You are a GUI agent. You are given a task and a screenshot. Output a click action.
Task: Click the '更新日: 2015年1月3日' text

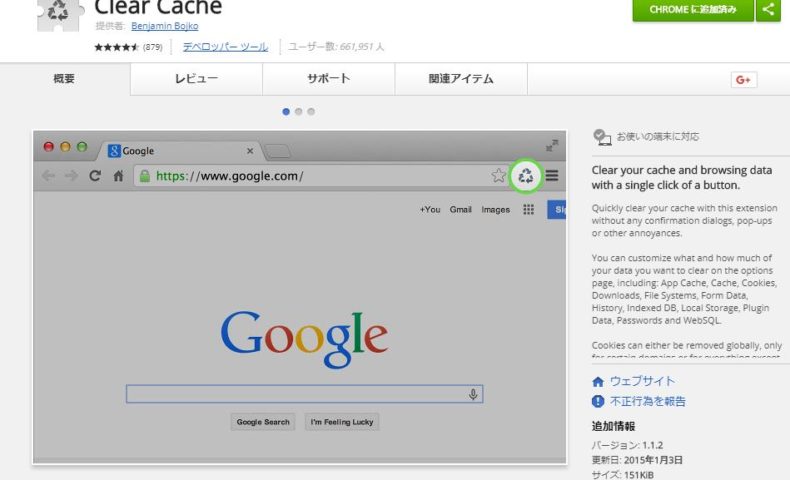(x=637, y=460)
